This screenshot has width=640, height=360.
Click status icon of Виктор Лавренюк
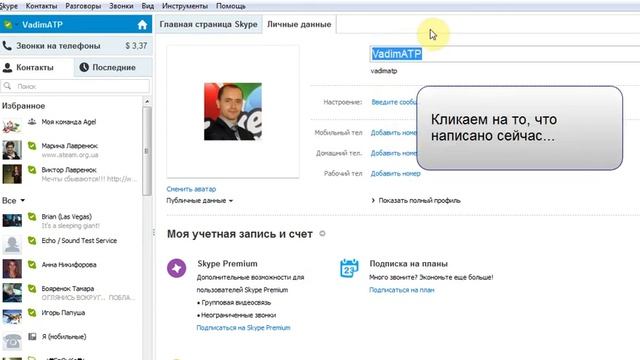[32, 170]
